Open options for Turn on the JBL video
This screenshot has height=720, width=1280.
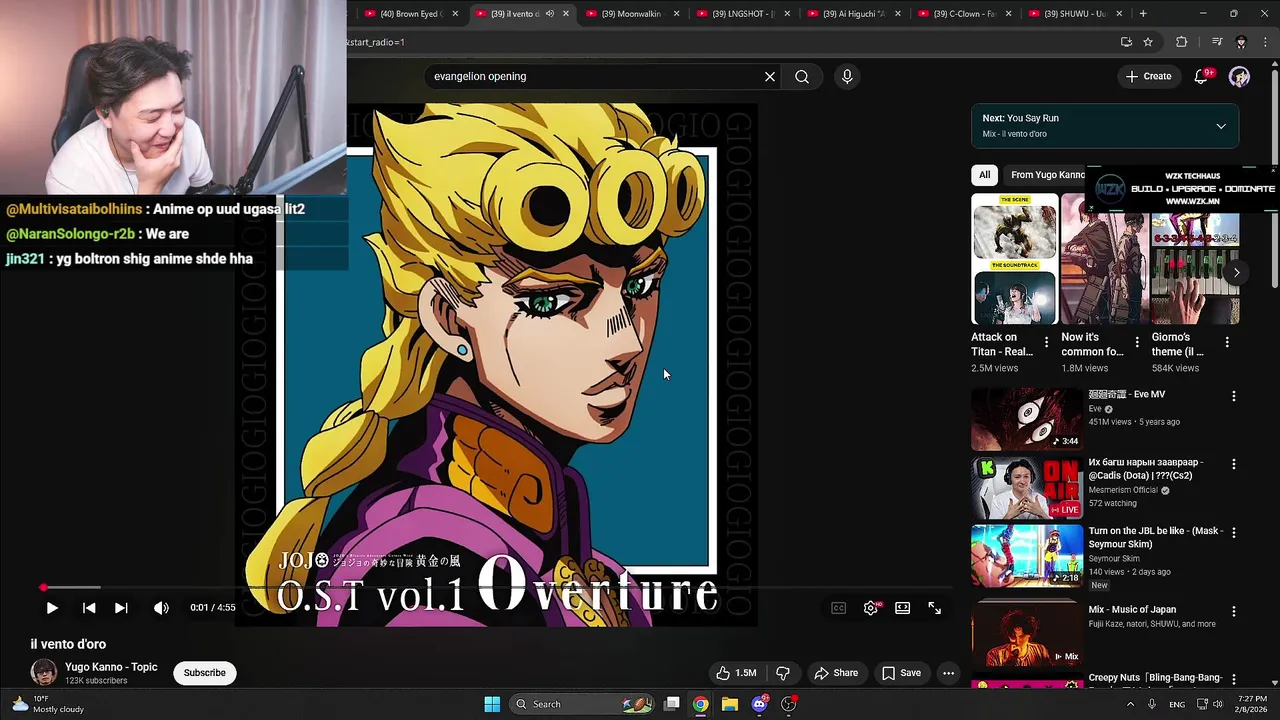1234,533
